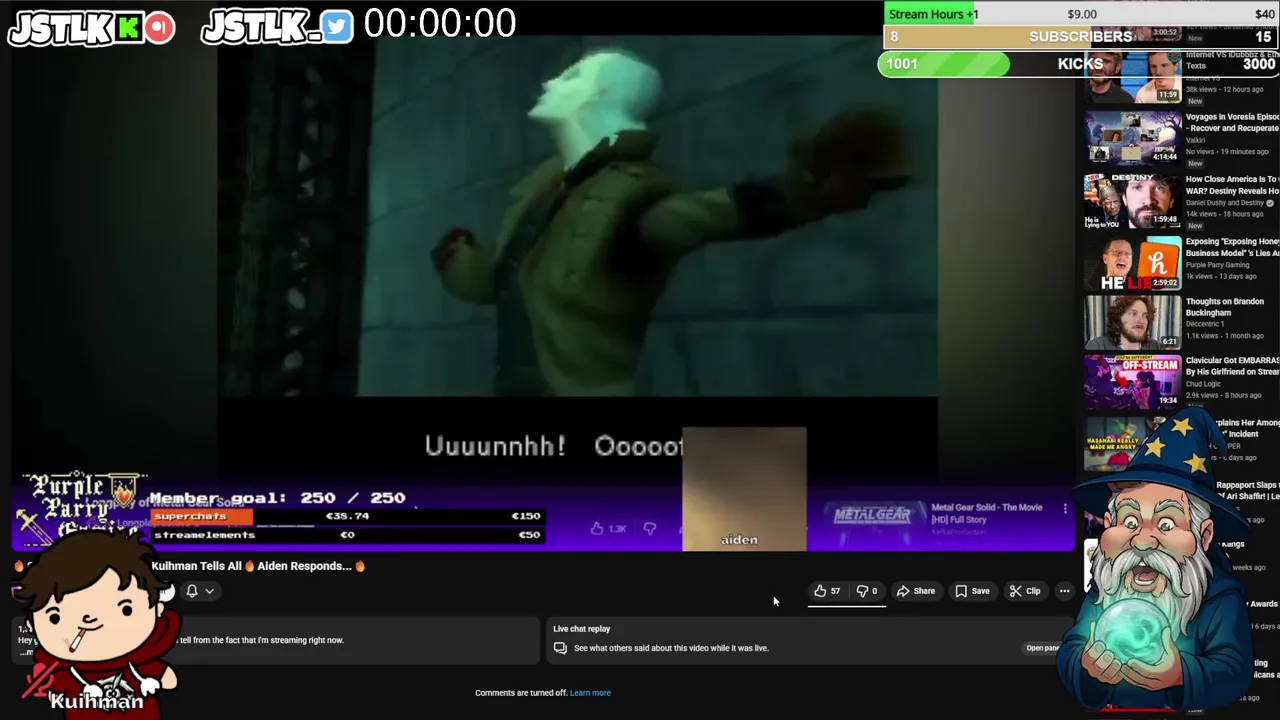Open the Internet VS iDubbbz video thumbnail

1133,77
